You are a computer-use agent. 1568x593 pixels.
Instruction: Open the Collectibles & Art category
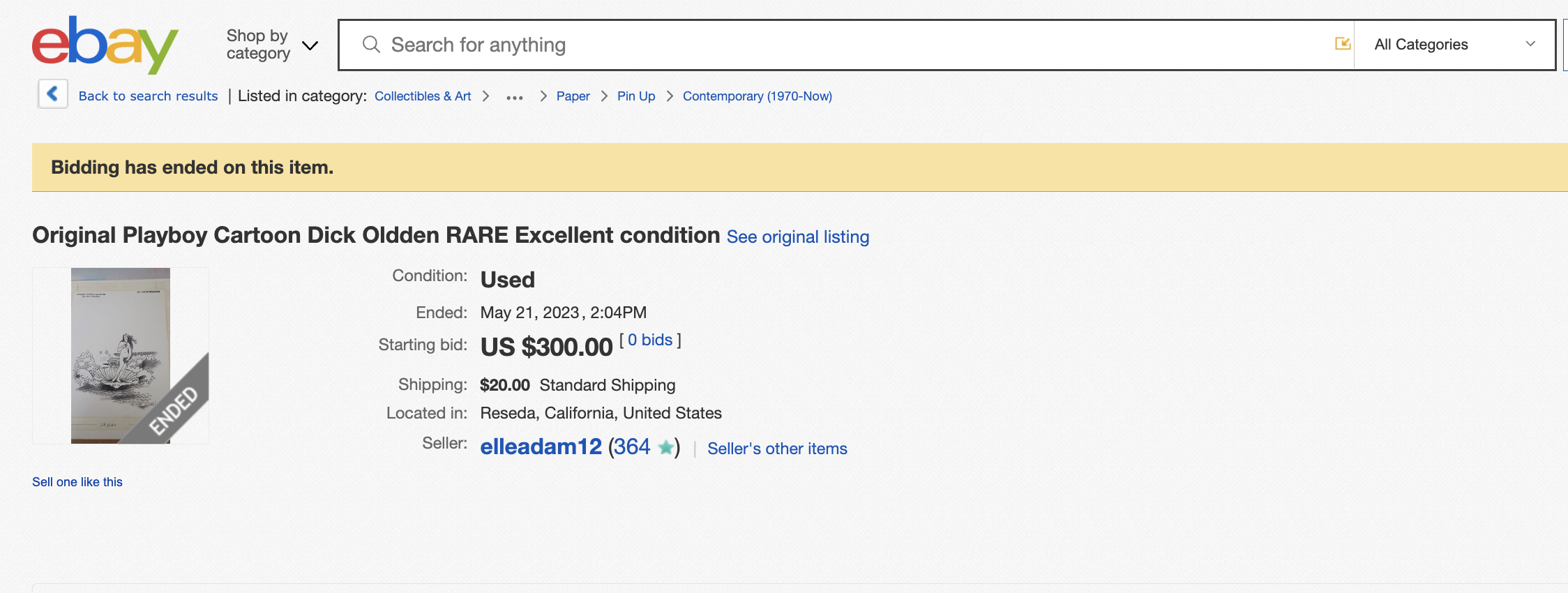[x=423, y=96]
